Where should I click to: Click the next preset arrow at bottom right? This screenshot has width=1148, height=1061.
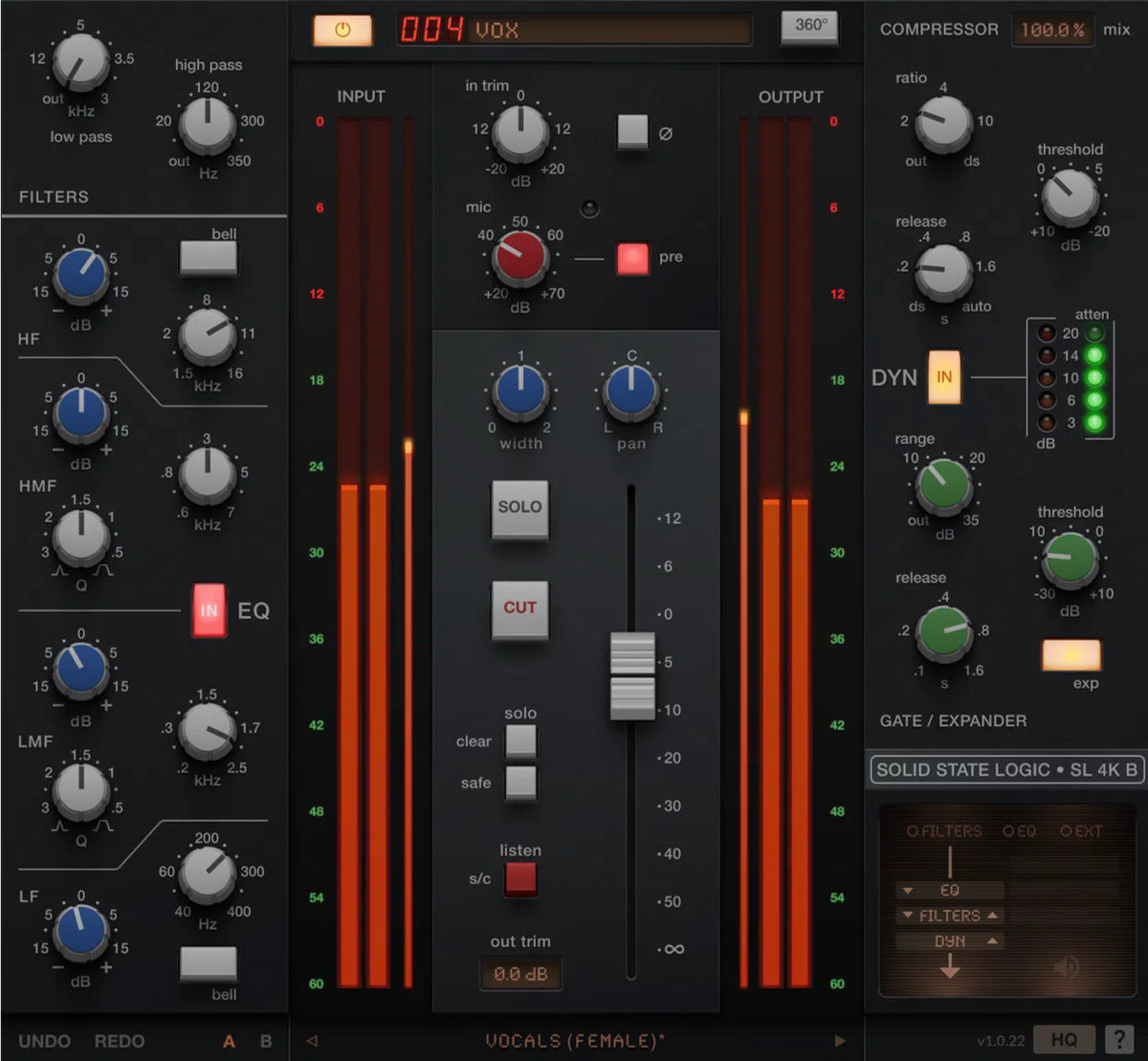tap(841, 1041)
